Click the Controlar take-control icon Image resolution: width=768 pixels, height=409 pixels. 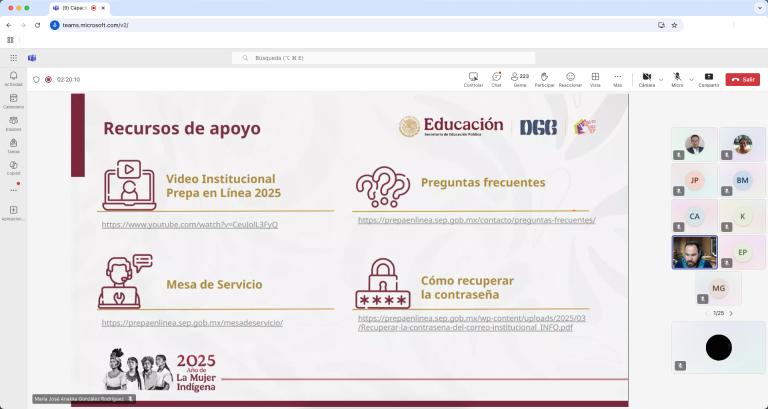[473, 77]
